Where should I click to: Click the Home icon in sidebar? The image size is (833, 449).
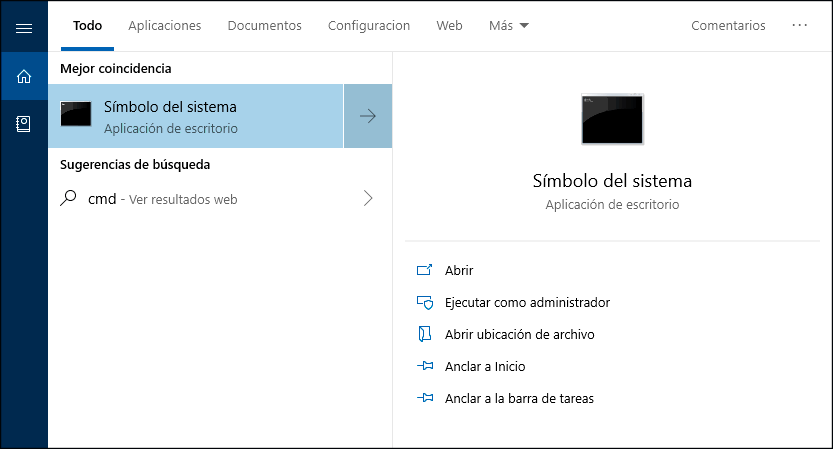(24, 76)
